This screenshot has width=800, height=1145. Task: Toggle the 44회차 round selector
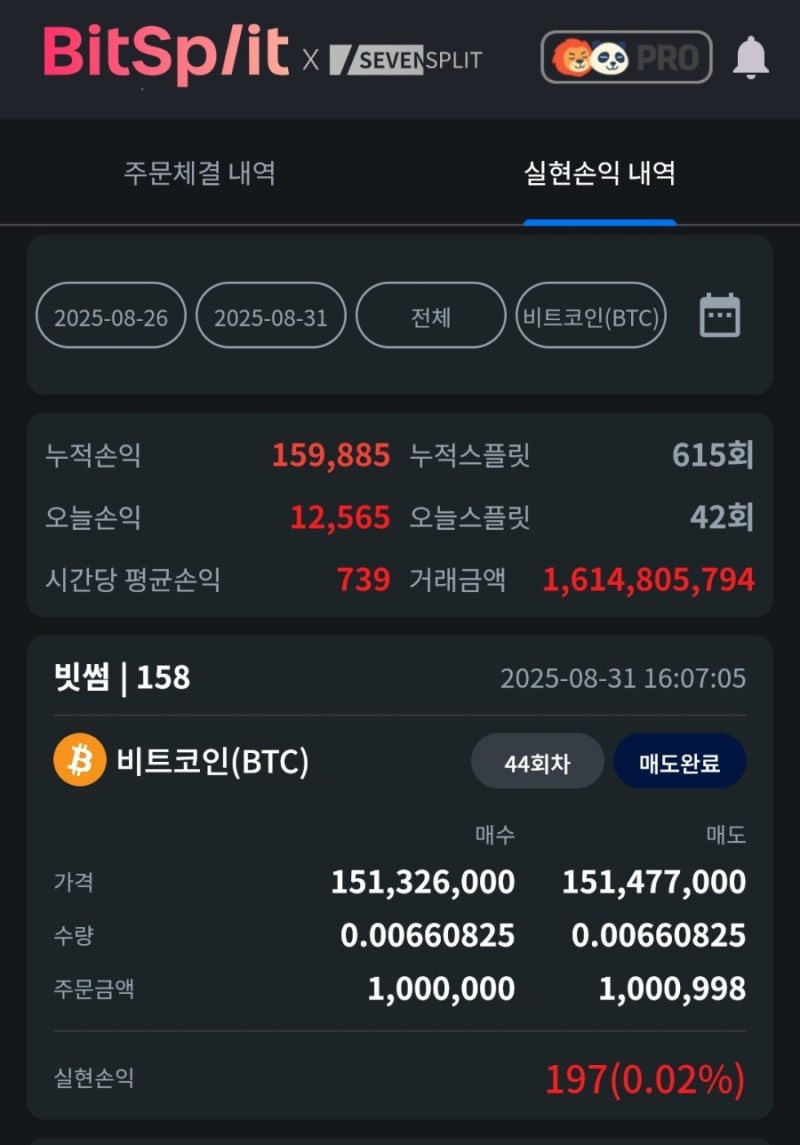(x=537, y=760)
